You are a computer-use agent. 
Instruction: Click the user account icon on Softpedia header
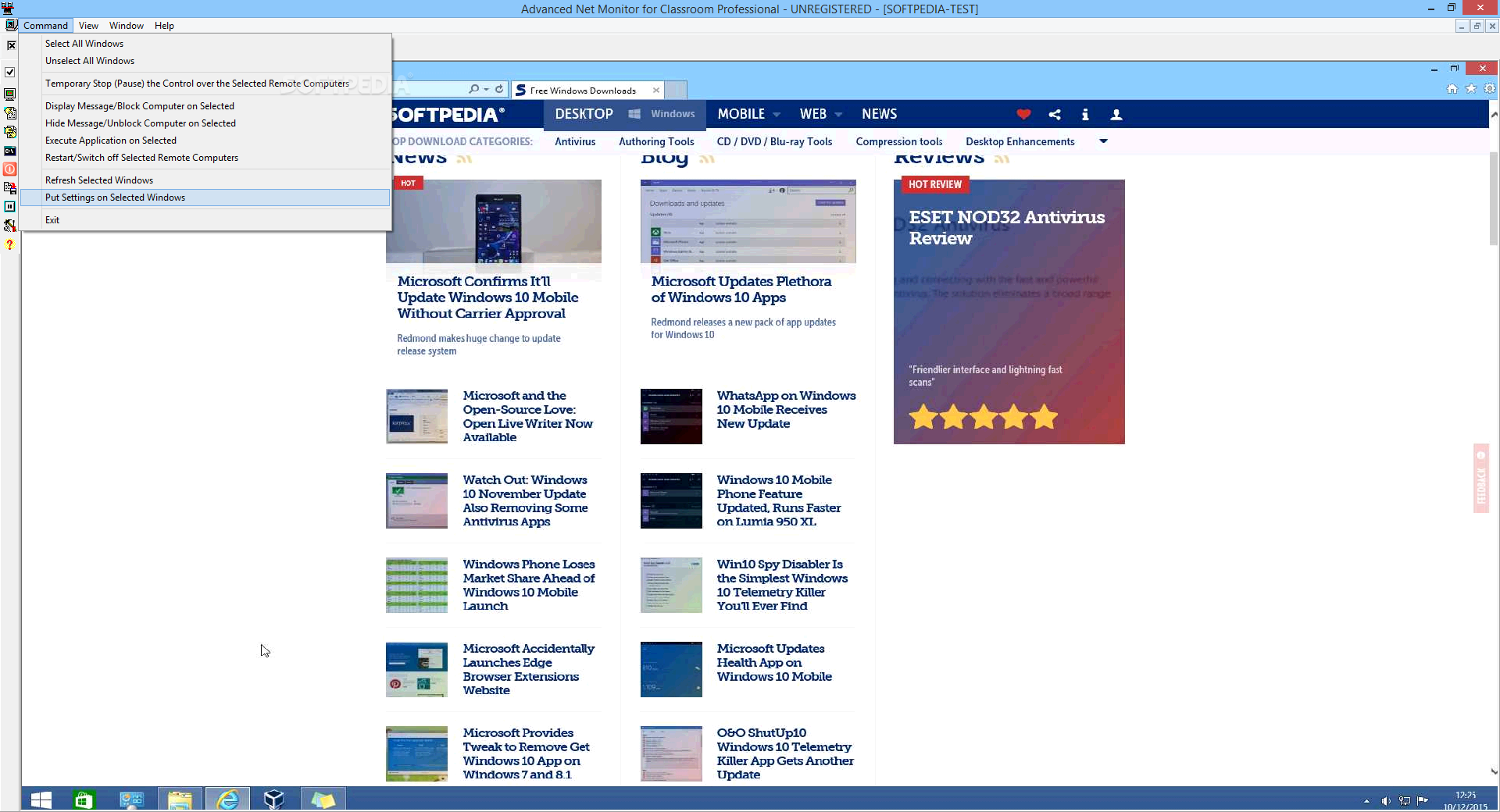[1116, 115]
